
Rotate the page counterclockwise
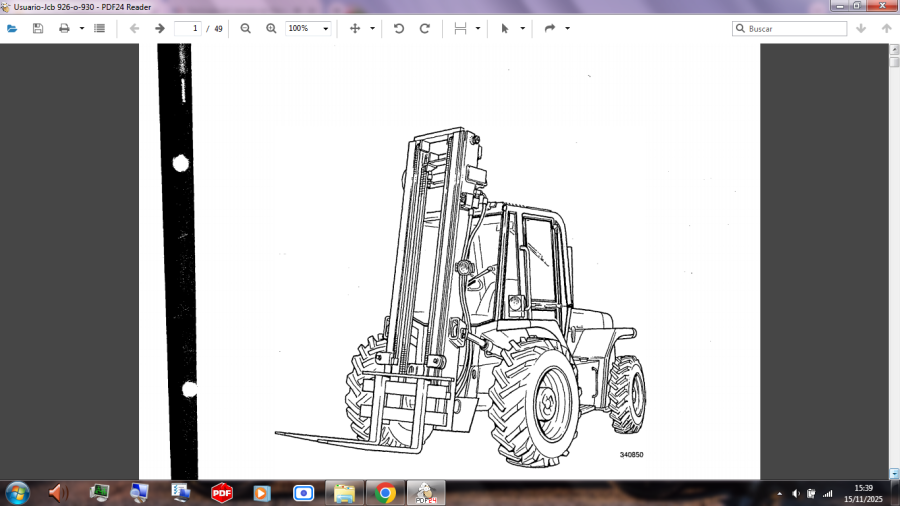pyautogui.click(x=399, y=28)
